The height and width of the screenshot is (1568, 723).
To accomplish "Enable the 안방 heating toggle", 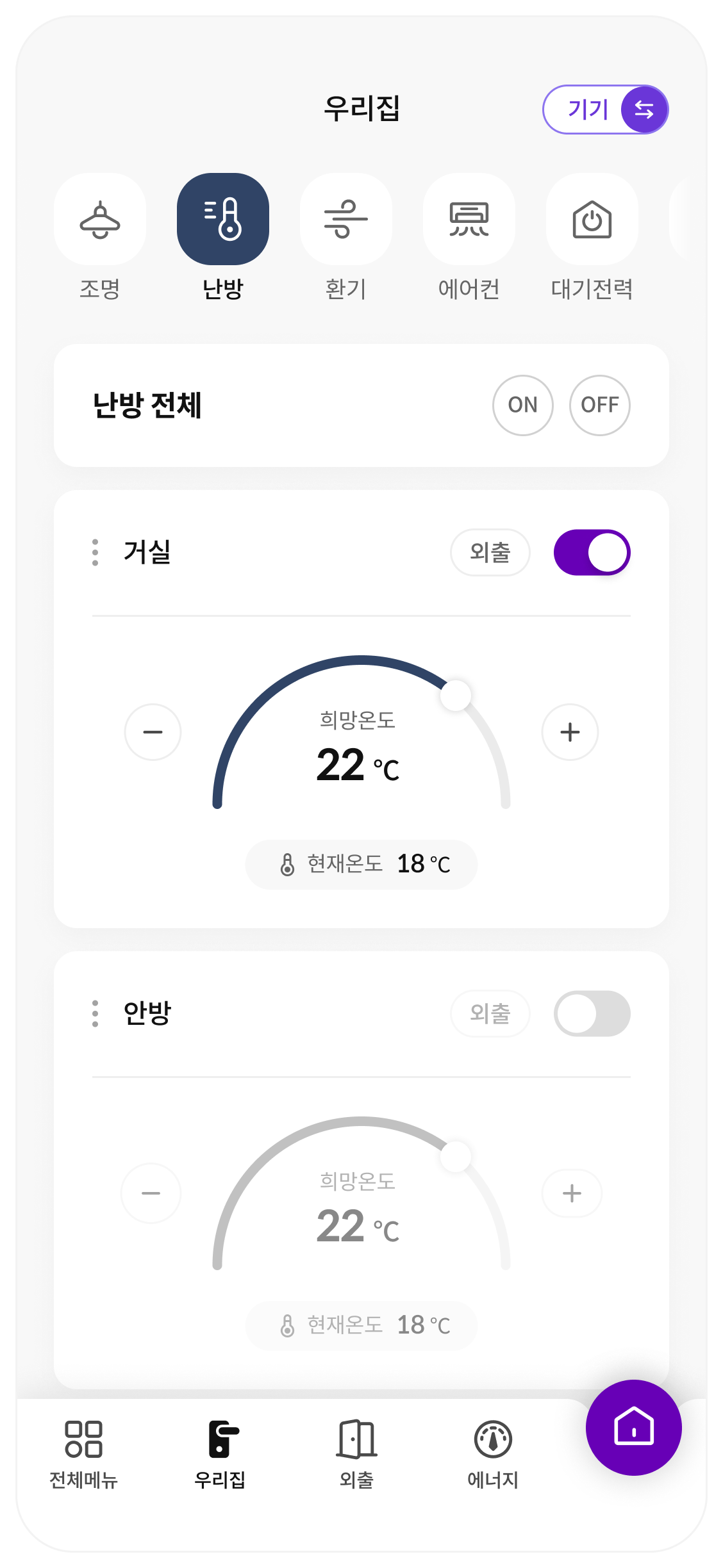I will [x=592, y=1013].
